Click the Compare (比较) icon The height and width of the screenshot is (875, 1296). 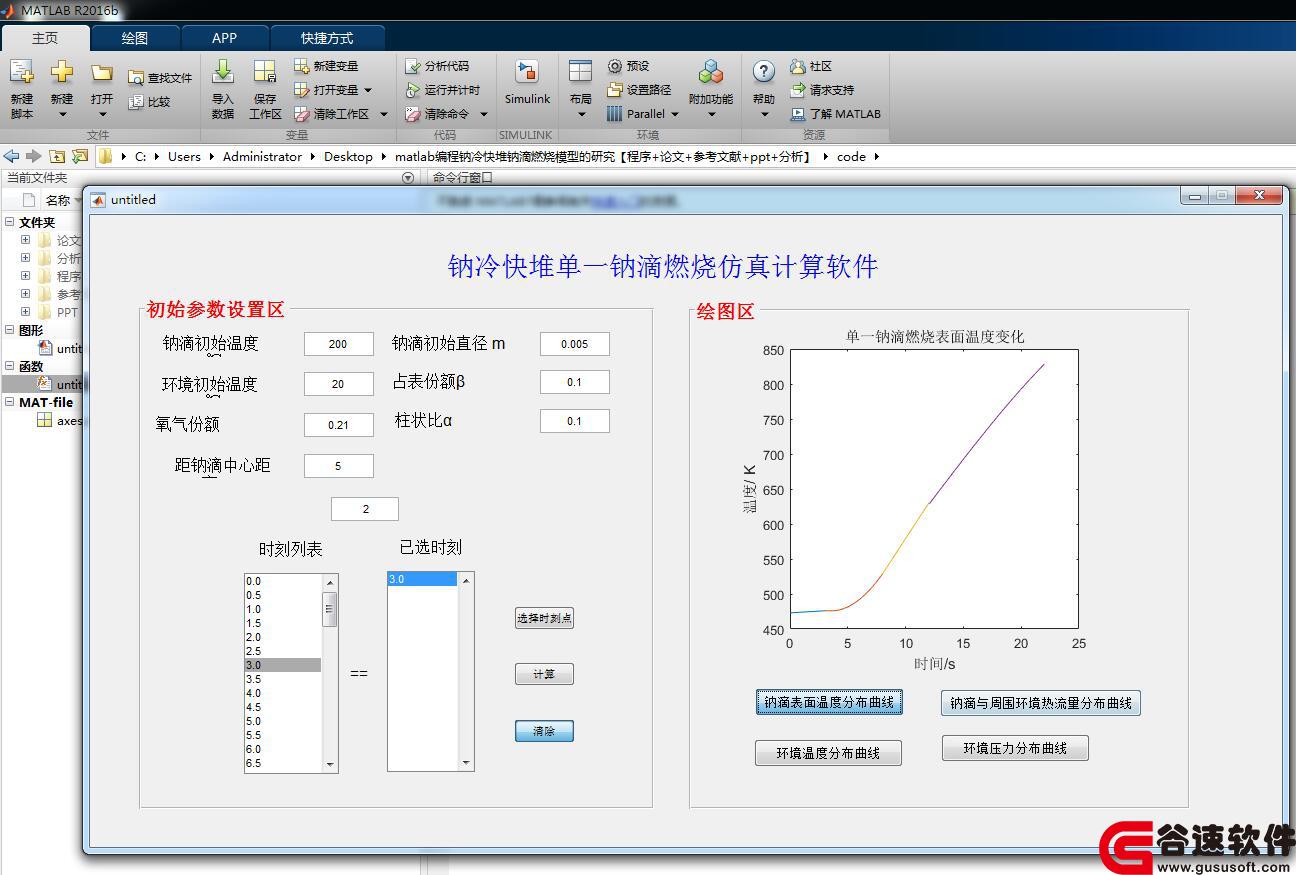[137, 101]
